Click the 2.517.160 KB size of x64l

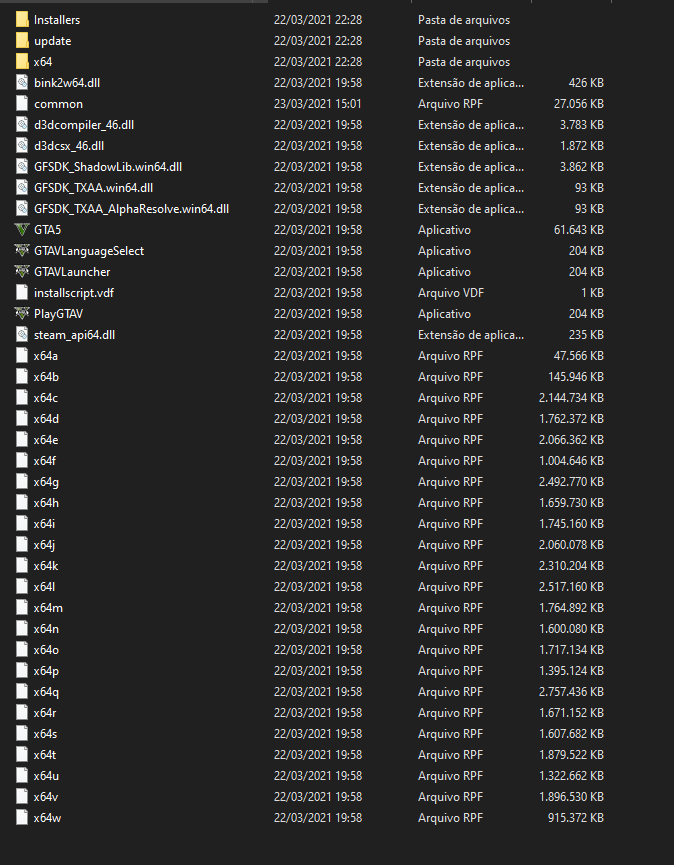[571, 587]
